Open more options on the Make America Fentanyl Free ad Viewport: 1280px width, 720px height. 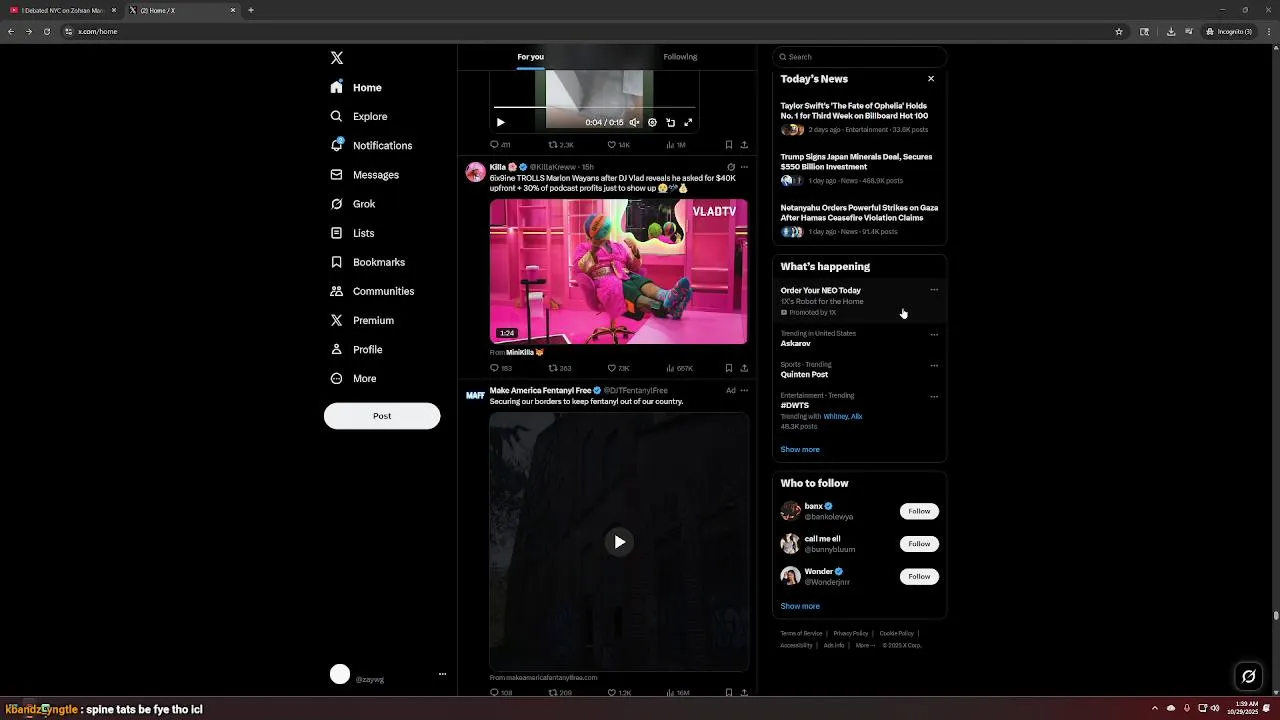click(744, 390)
